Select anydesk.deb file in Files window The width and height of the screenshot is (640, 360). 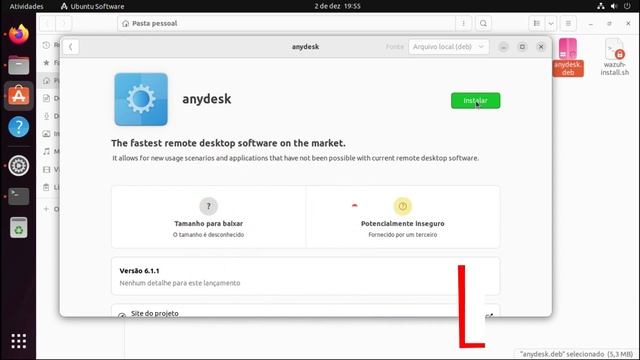coord(568,57)
